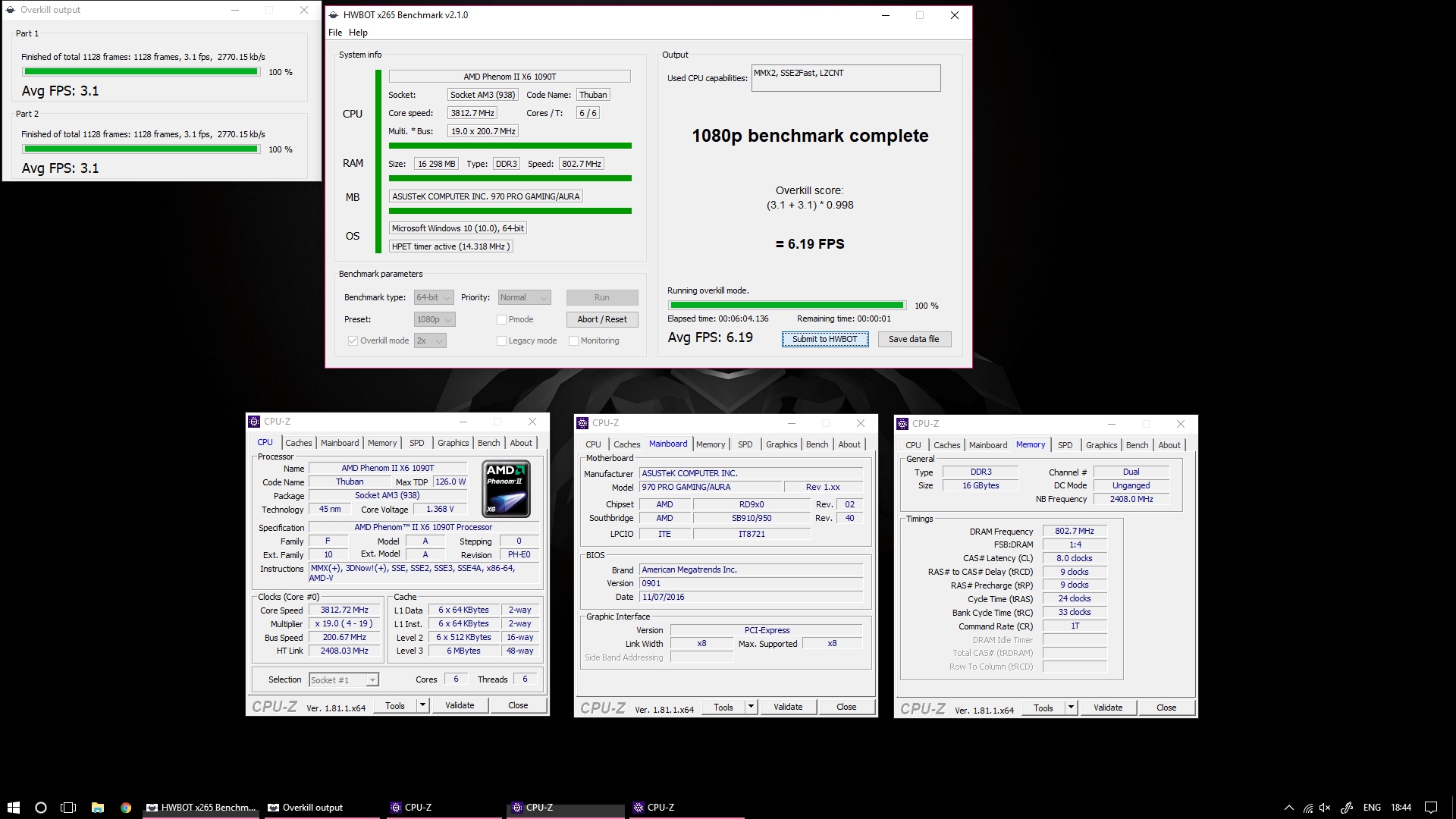Click Validate in CPU-Z Memory window
The width and height of the screenshot is (1456, 819).
pyautogui.click(x=1108, y=708)
